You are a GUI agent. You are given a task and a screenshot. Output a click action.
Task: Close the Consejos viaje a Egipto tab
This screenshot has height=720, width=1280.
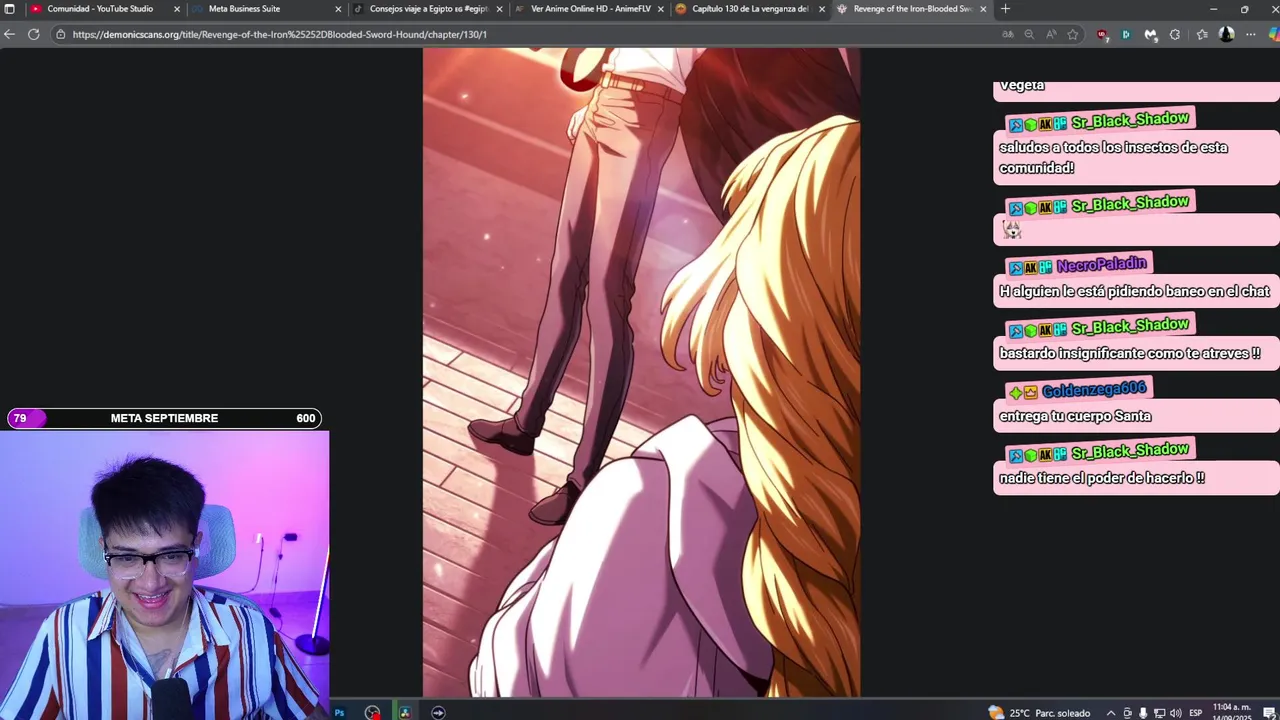tap(499, 9)
